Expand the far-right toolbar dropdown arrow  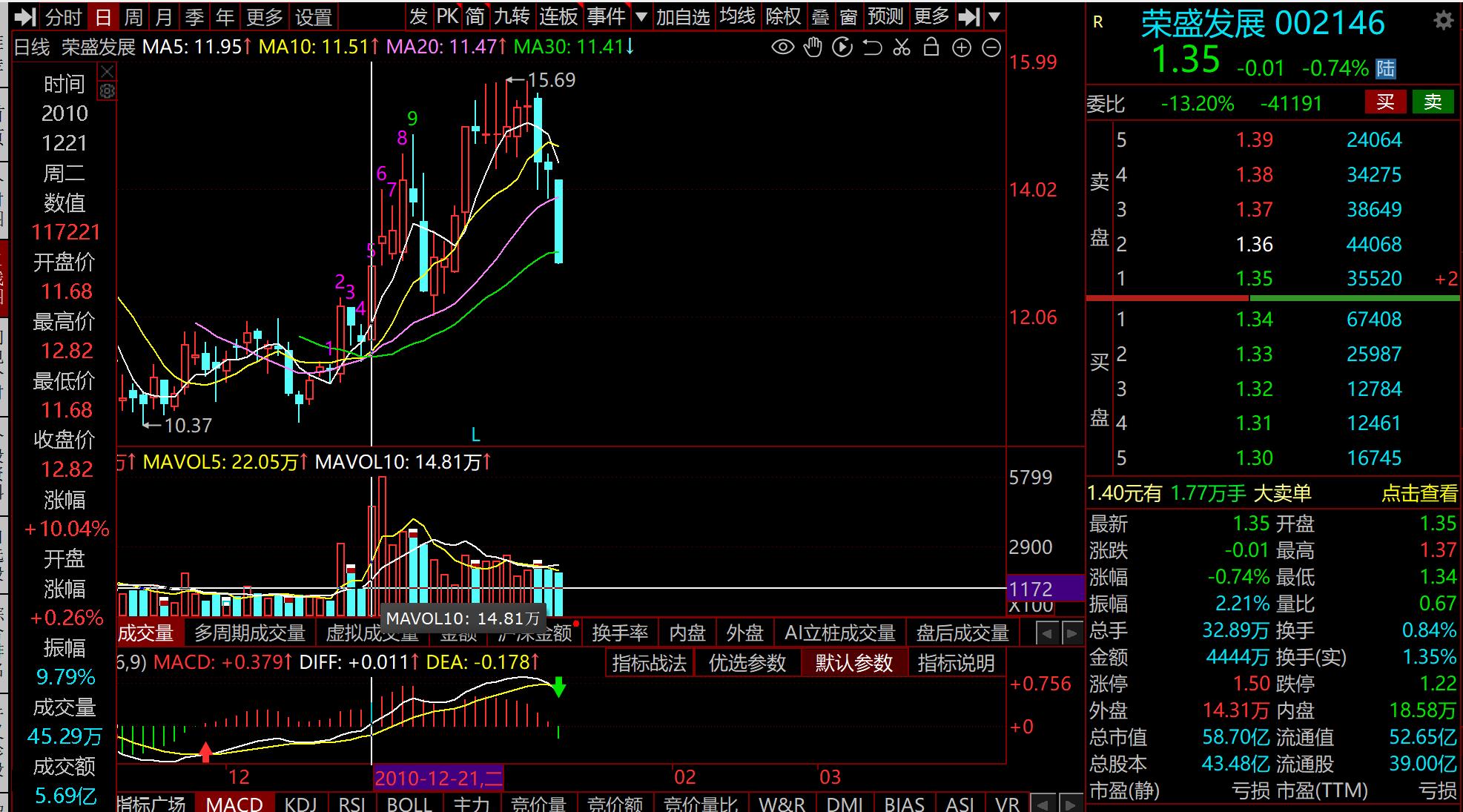tap(995, 16)
